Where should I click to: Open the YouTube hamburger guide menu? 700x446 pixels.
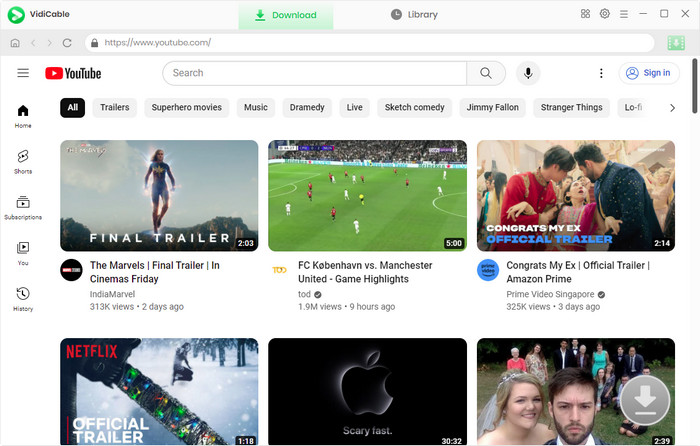pos(23,73)
